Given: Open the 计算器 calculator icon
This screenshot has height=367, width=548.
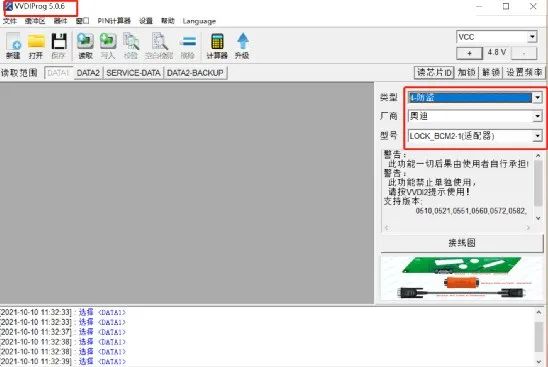Looking at the screenshot, I should click(217, 45).
